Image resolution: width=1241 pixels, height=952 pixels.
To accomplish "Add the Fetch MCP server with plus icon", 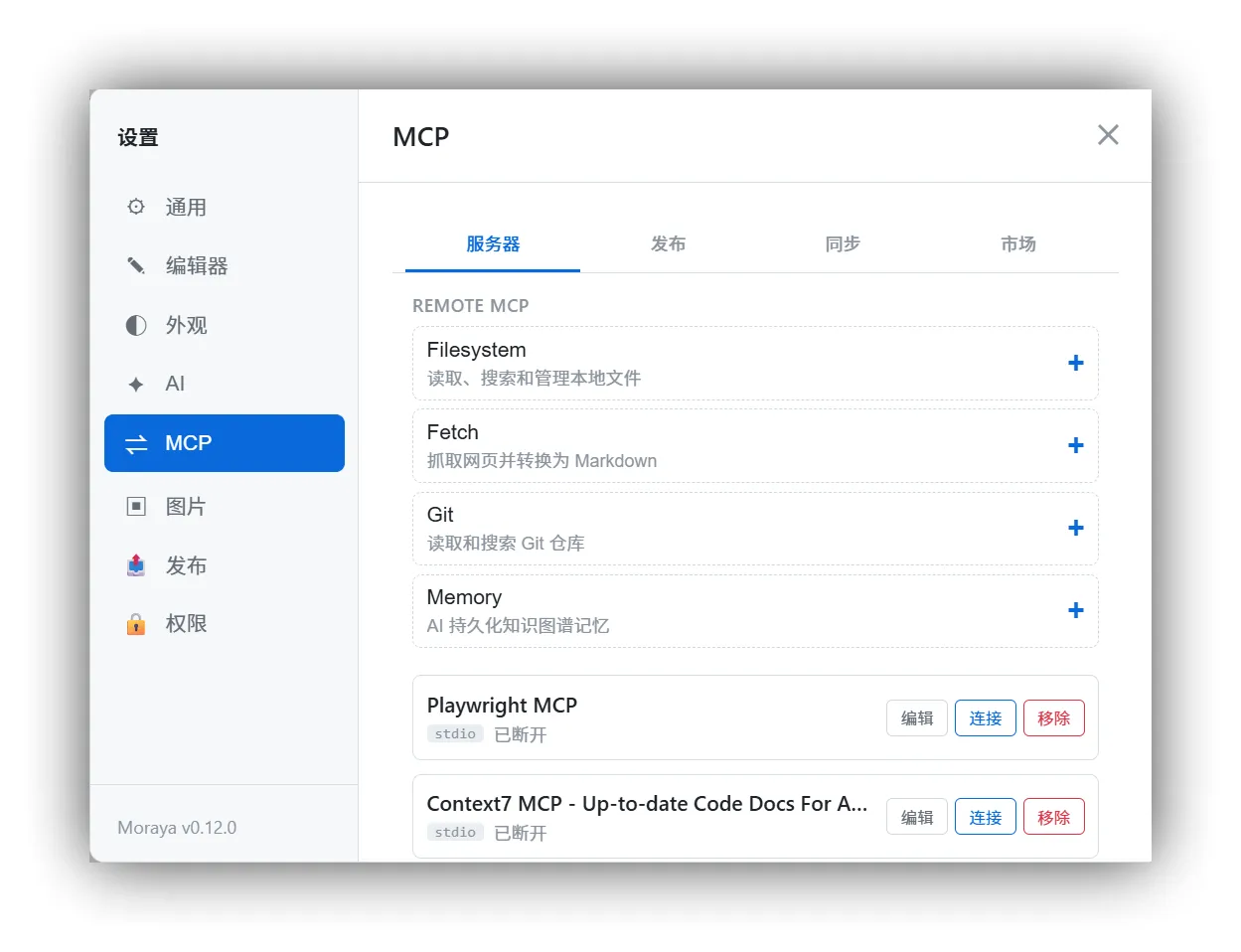I will click(x=1075, y=445).
